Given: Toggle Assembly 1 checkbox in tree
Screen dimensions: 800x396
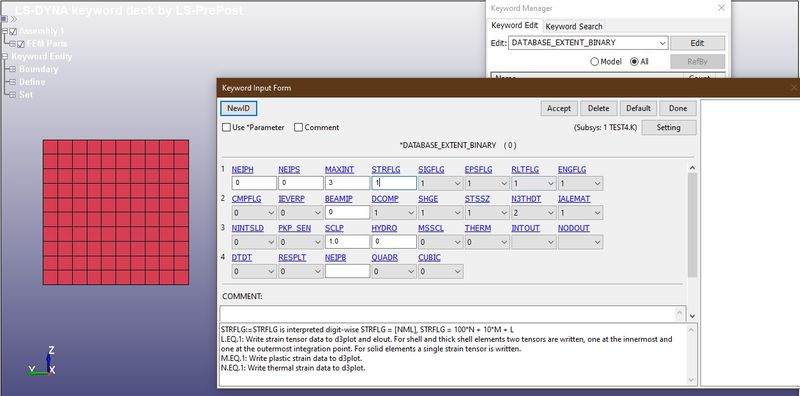Looking at the screenshot, I should pos(13,32).
